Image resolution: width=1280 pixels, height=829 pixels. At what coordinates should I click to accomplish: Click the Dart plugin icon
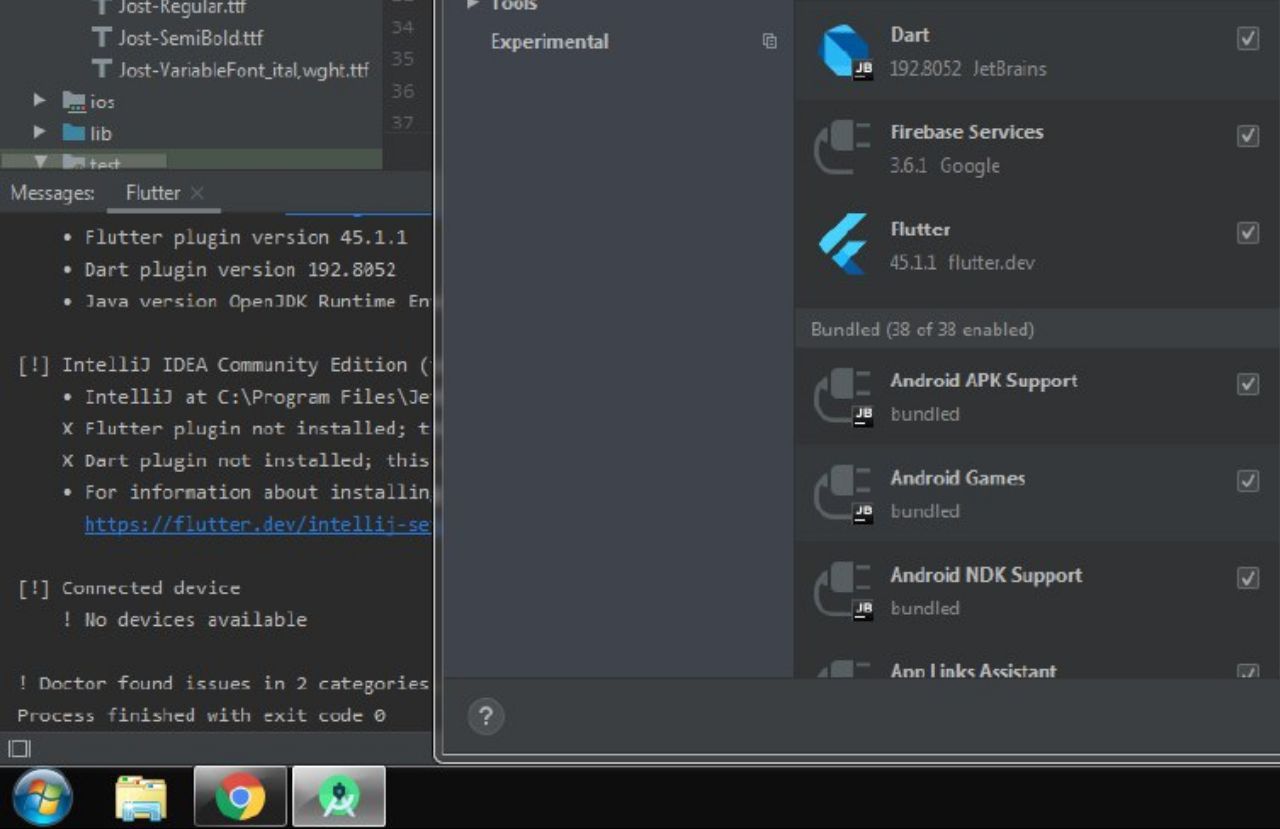[x=845, y=51]
